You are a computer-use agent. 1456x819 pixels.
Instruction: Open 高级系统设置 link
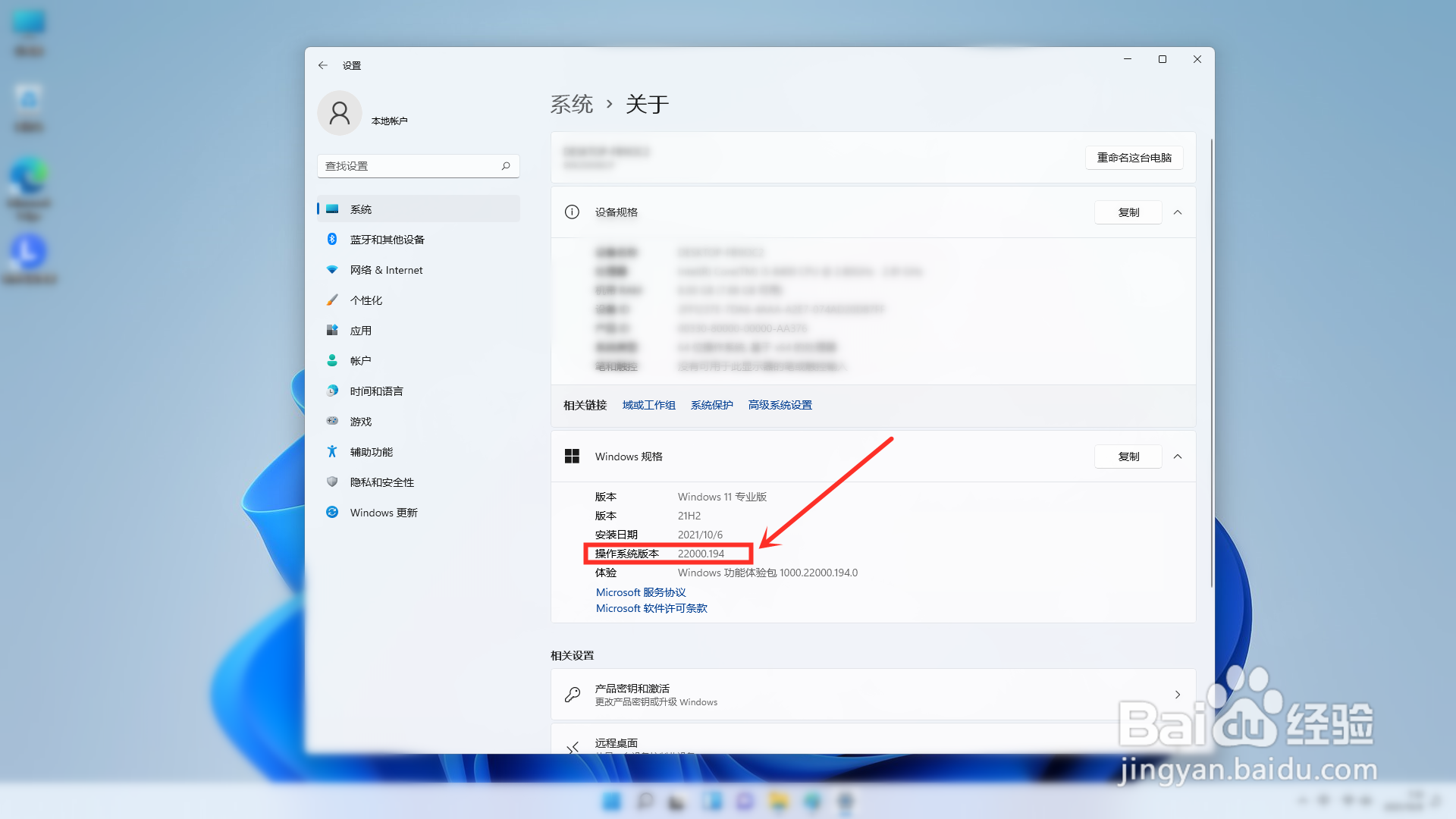[x=780, y=405]
